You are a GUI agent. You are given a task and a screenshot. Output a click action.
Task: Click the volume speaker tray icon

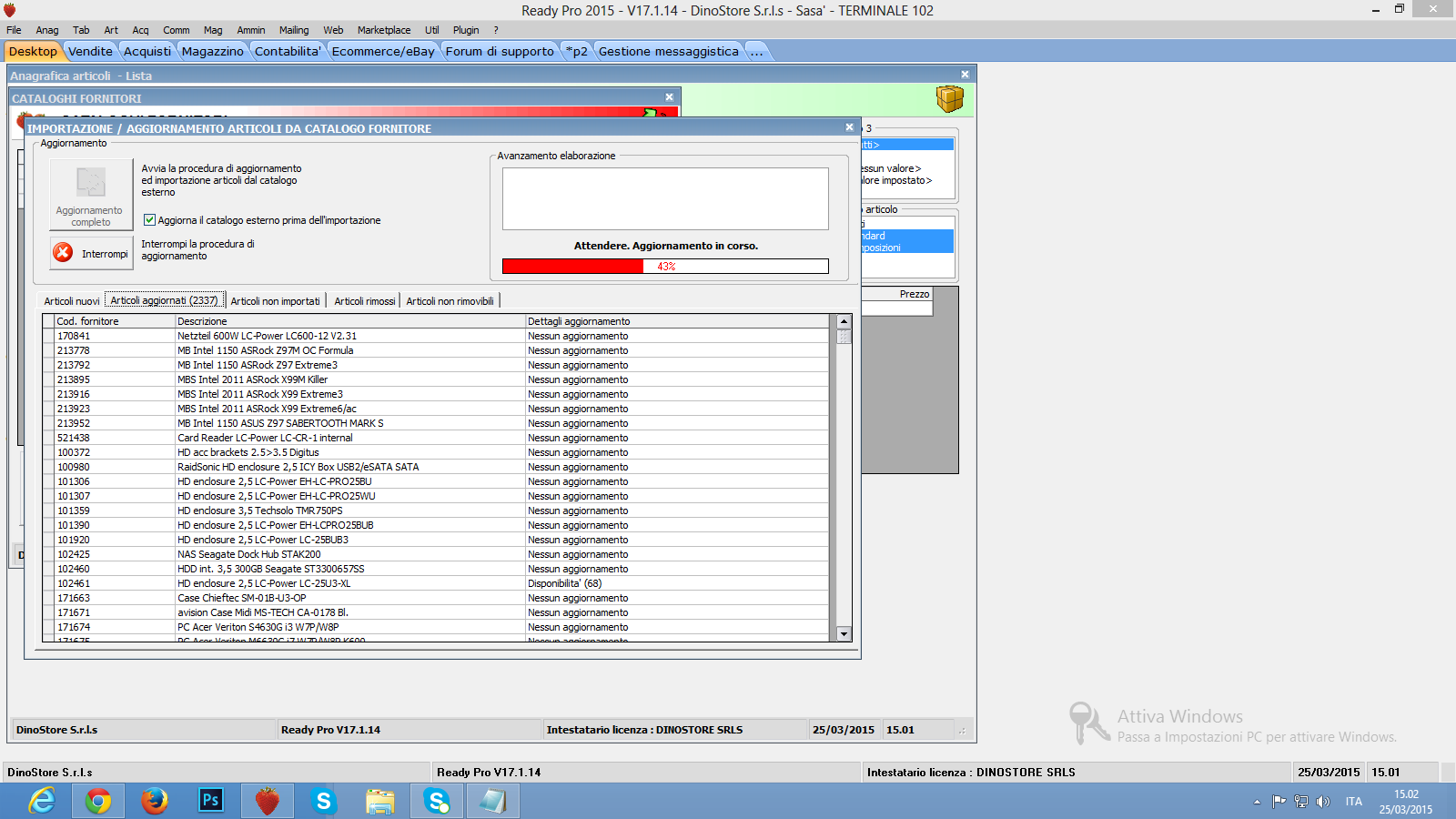(x=1323, y=802)
